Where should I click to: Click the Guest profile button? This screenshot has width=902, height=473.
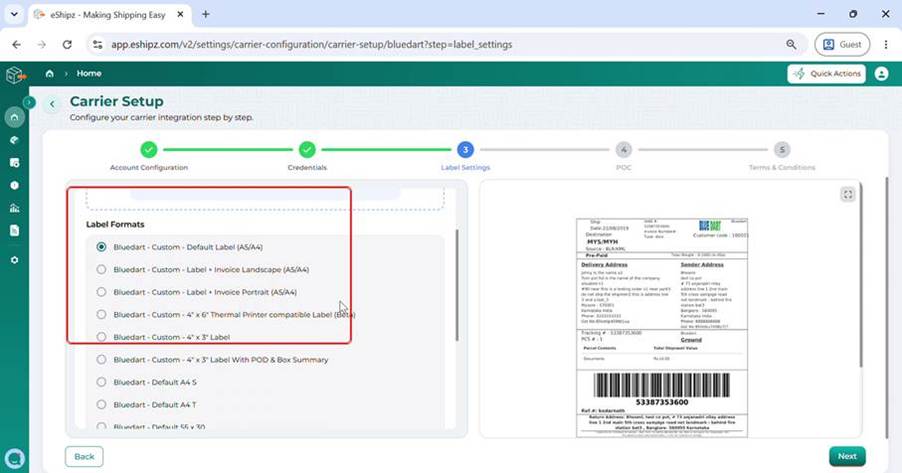842,44
